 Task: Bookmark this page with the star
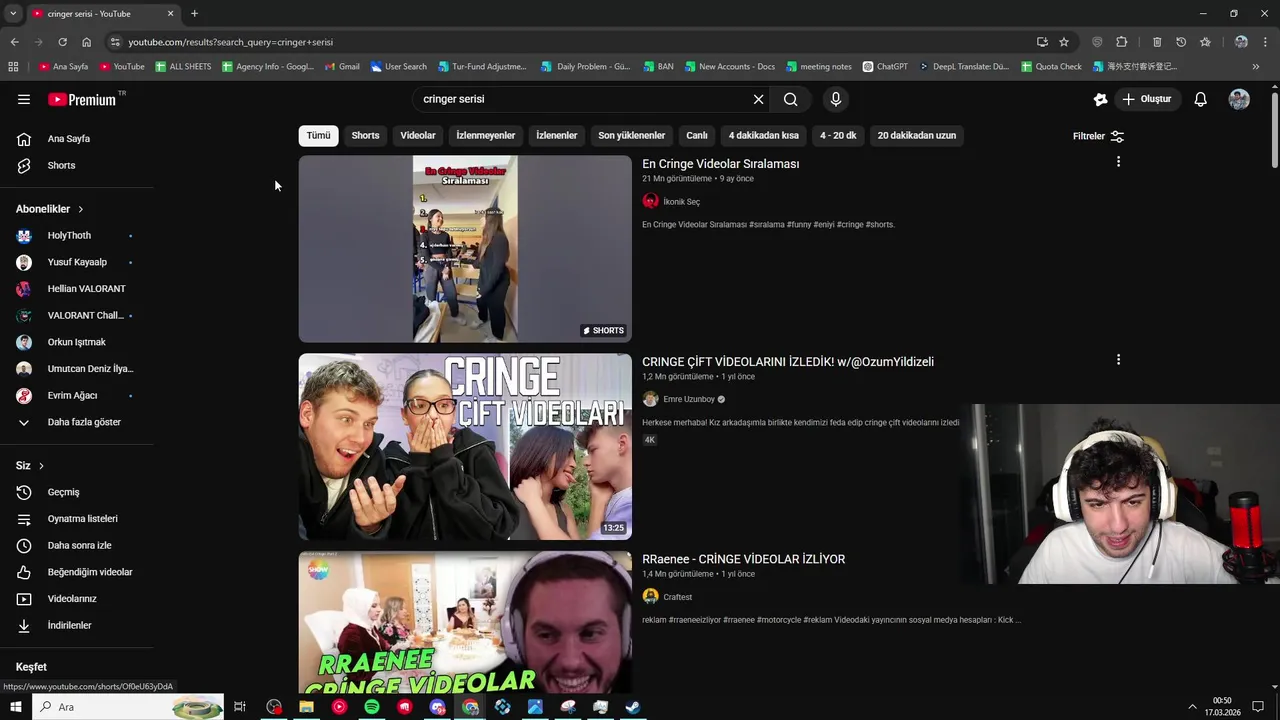tap(1064, 42)
